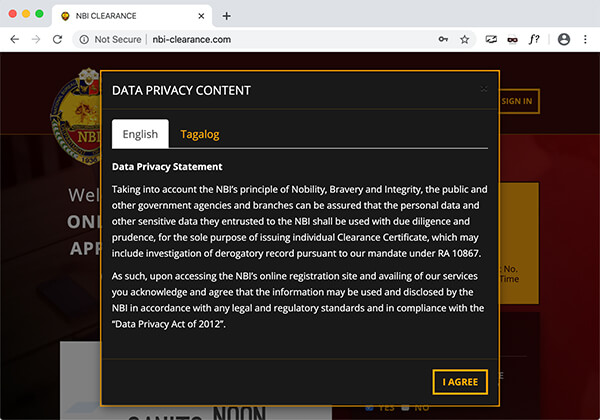Click the nbi-clearance.com address bar
600x420 pixels.
tap(191, 39)
